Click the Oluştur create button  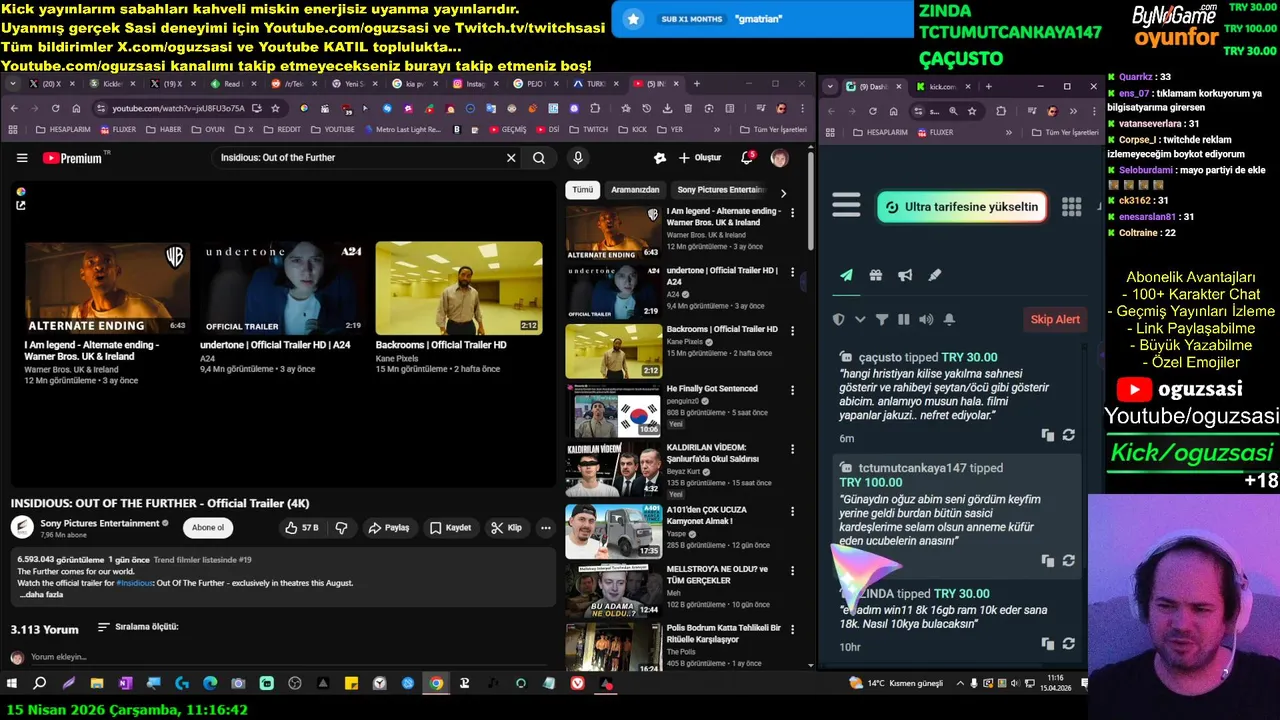pyautogui.click(x=700, y=158)
